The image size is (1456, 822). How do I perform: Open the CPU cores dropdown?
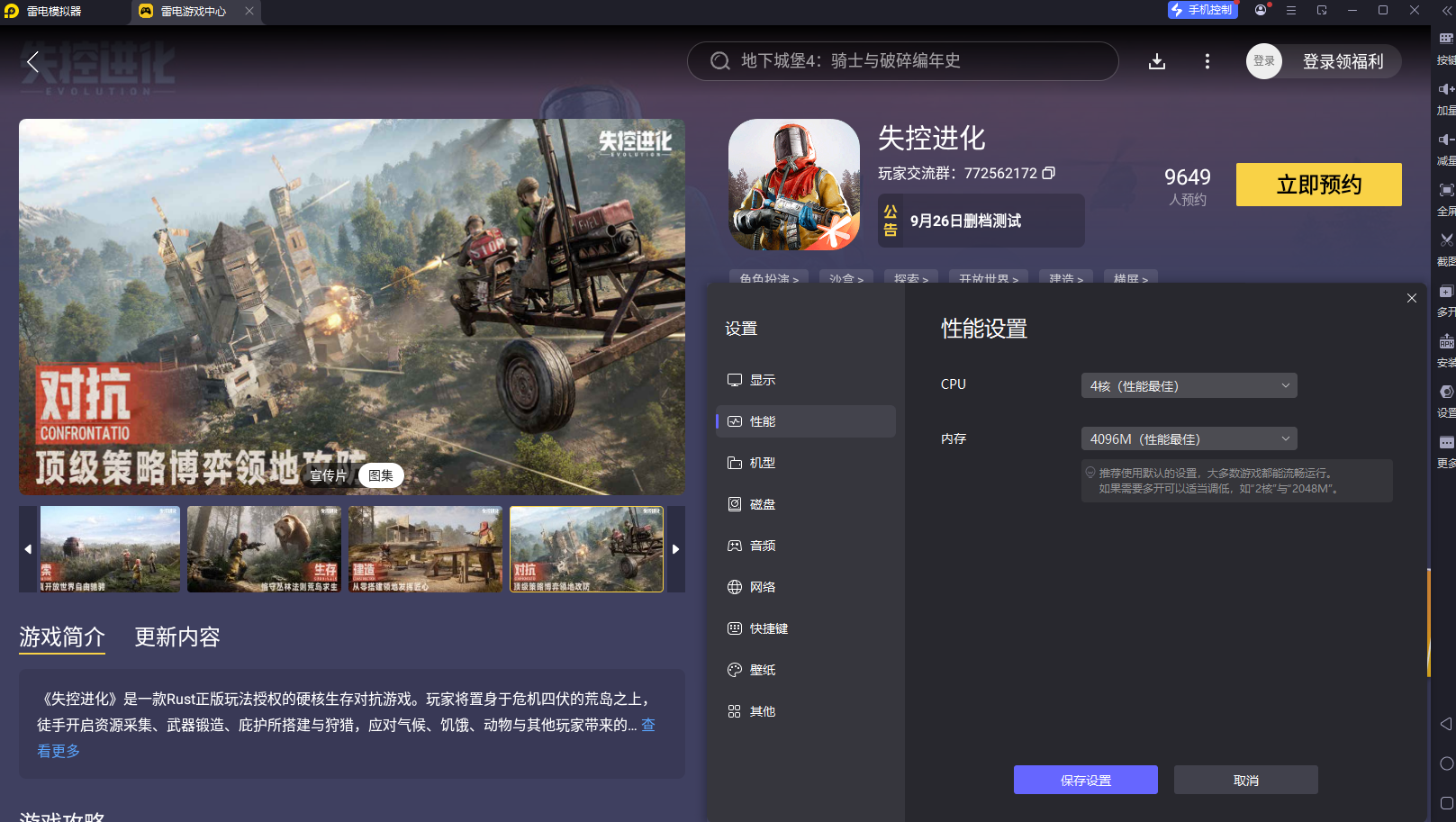pos(1189,385)
